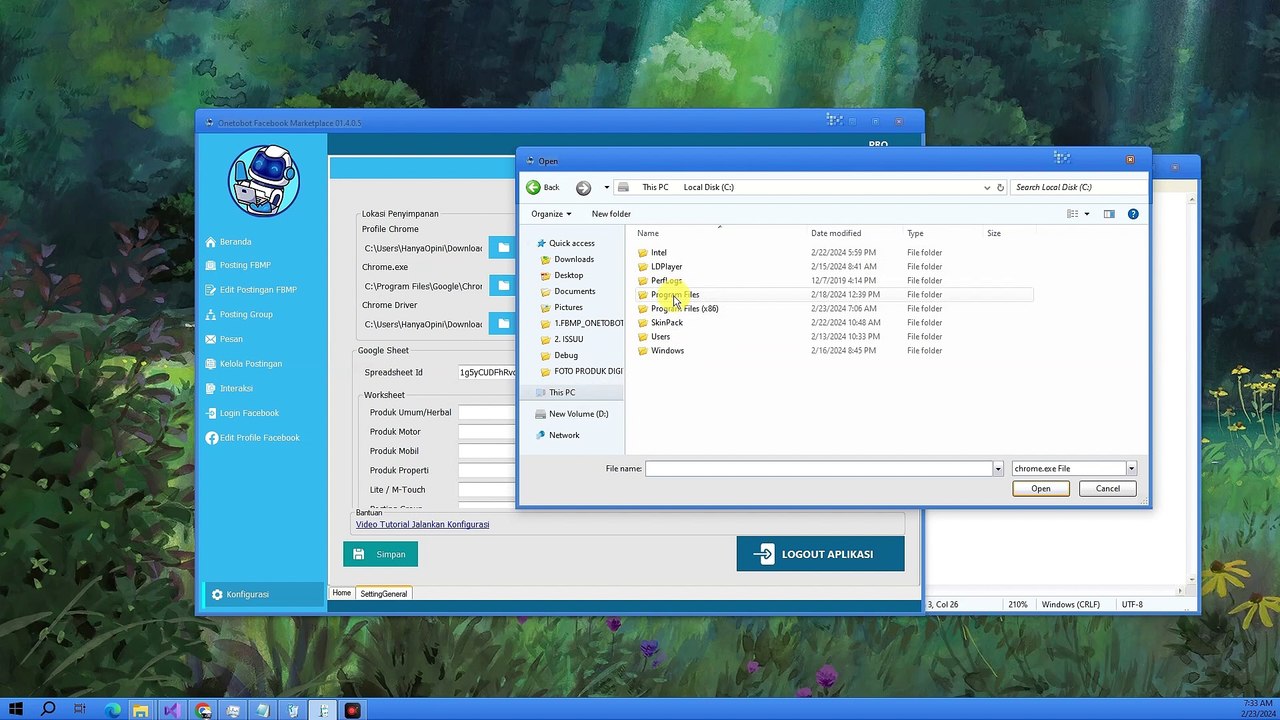Screen dimensions: 1280x720
Task: Click the Onetobot robot logo
Action: point(263,180)
